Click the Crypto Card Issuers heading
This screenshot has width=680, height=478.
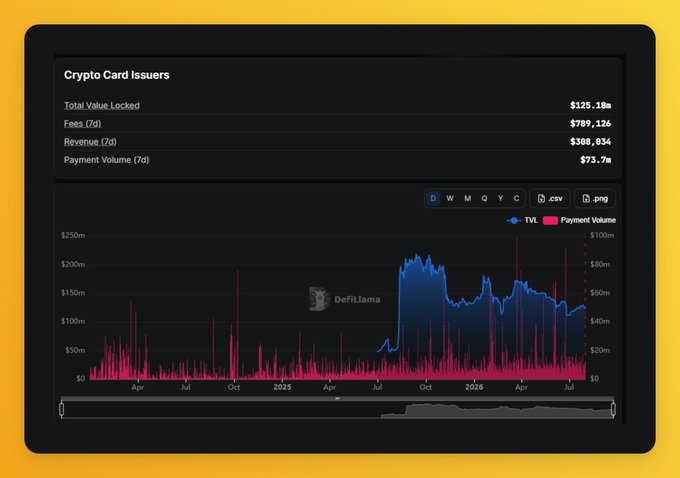point(117,75)
